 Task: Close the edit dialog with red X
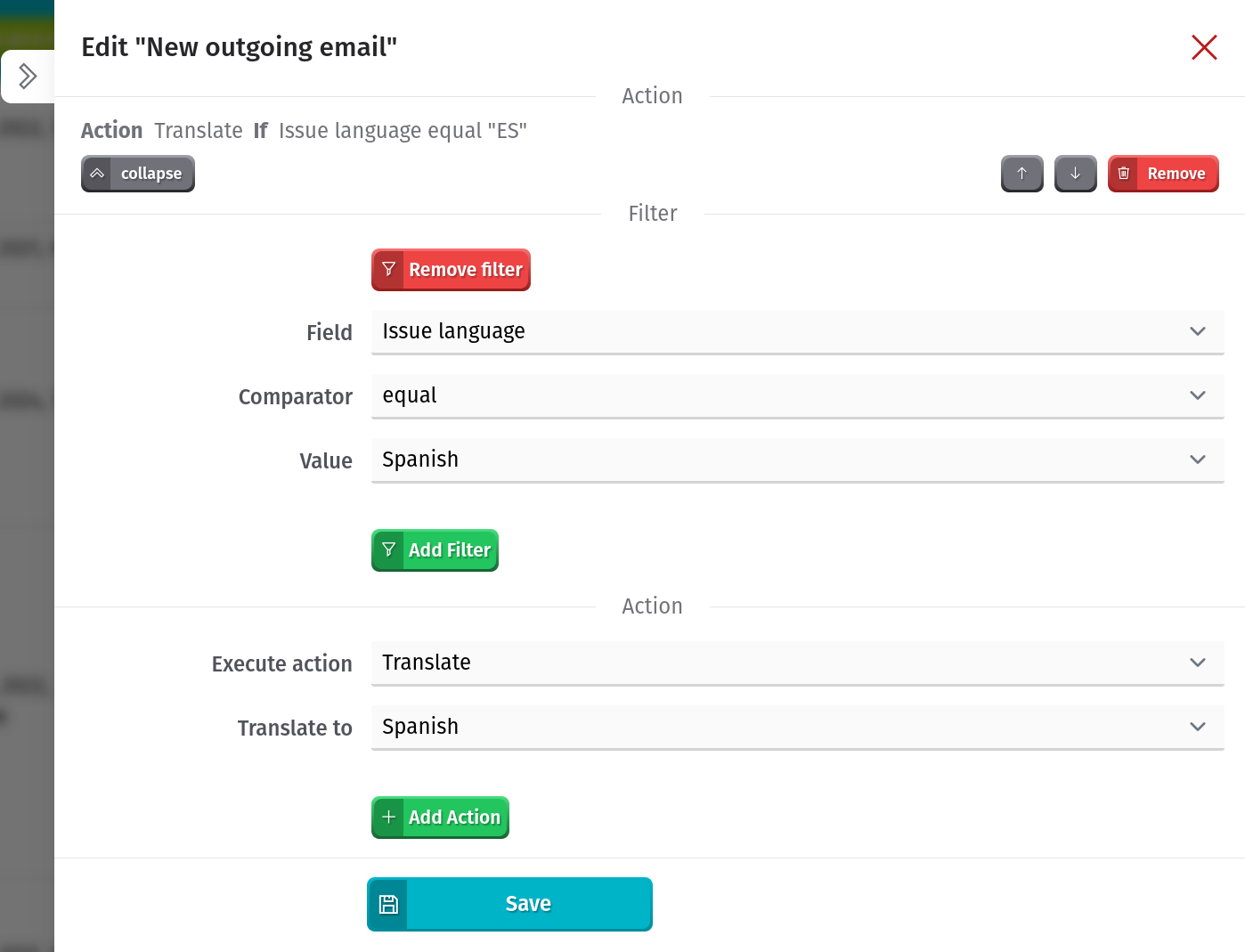1204,47
